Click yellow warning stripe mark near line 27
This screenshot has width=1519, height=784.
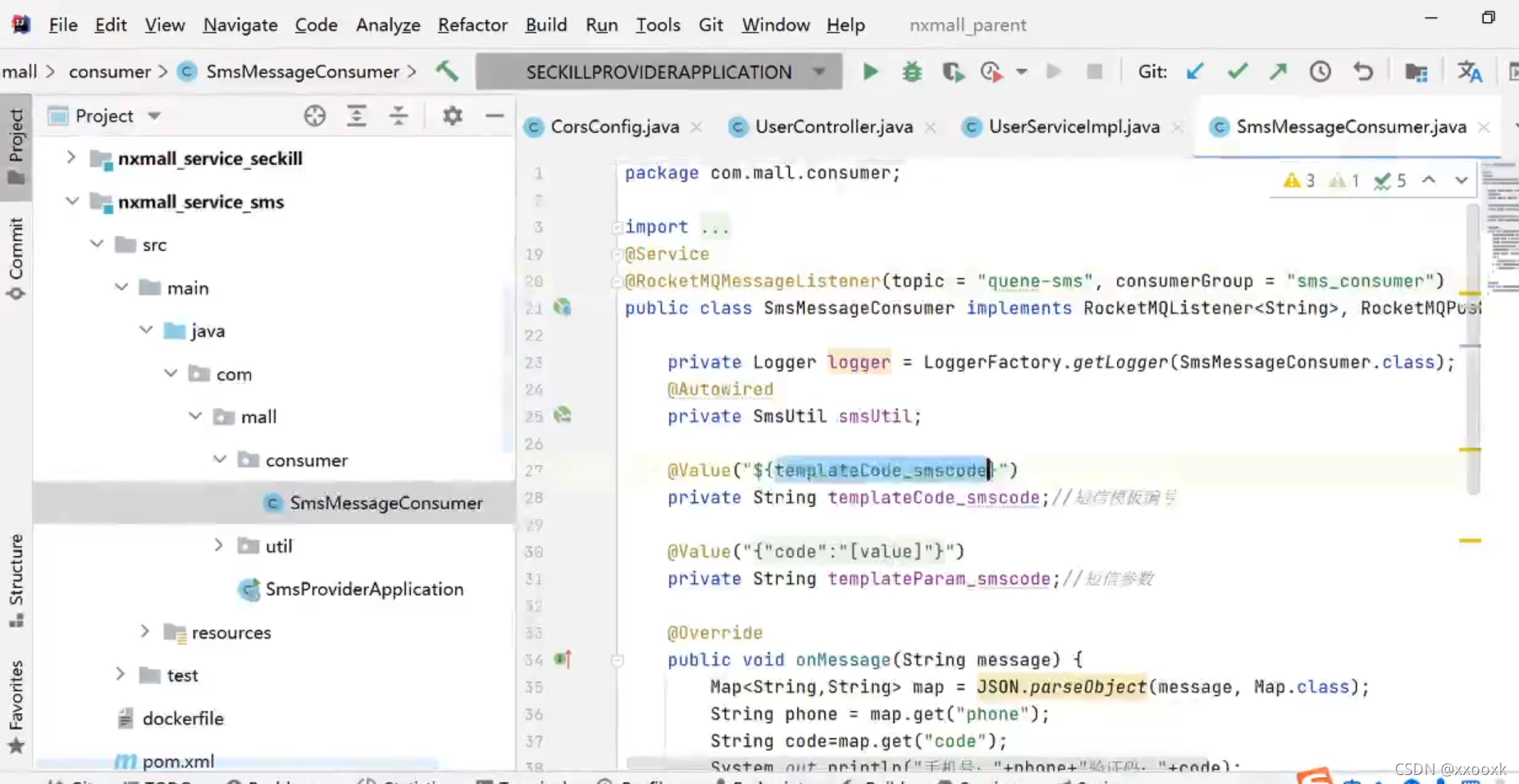tap(1470, 449)
